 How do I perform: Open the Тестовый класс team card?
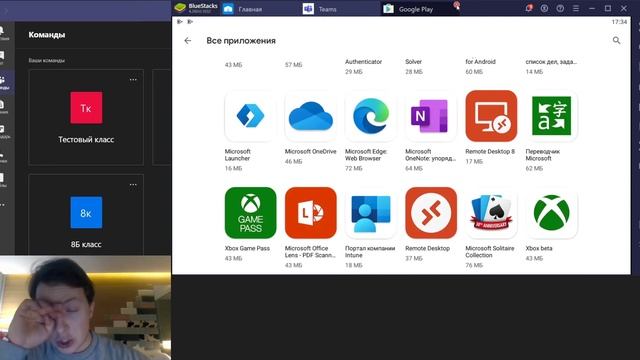coord(86,117)
